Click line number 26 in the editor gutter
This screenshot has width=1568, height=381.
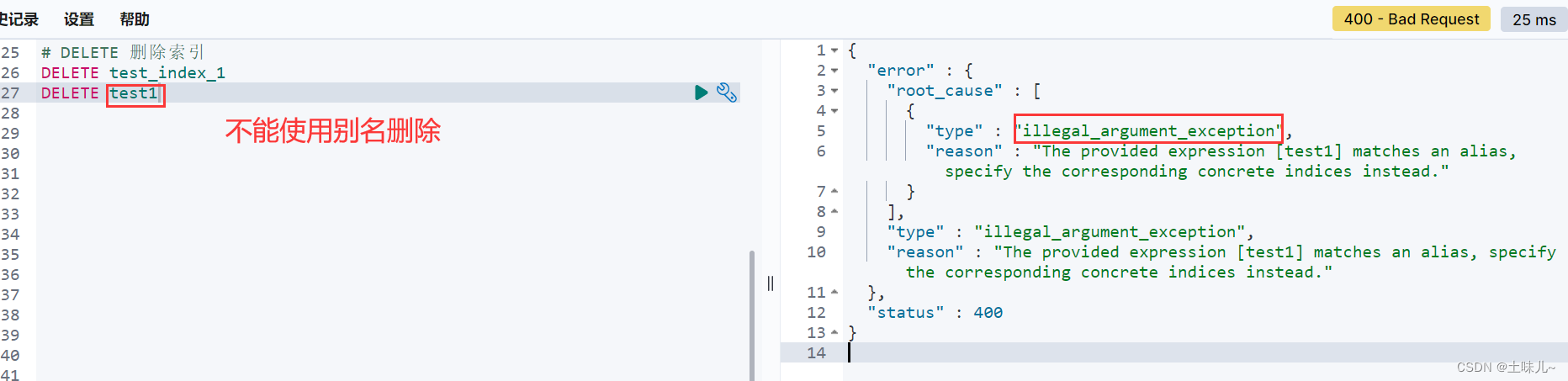click(10, 72)
